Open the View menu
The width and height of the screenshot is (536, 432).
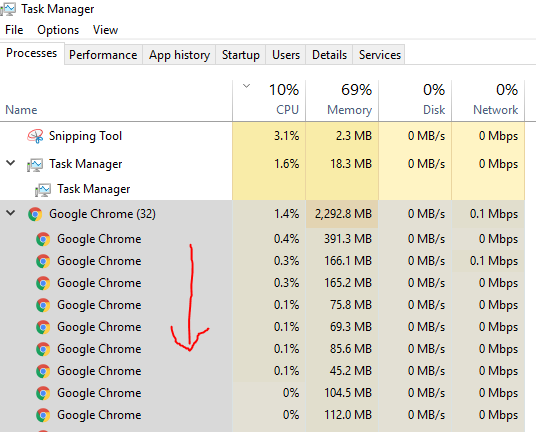click(x=105, y=30)
